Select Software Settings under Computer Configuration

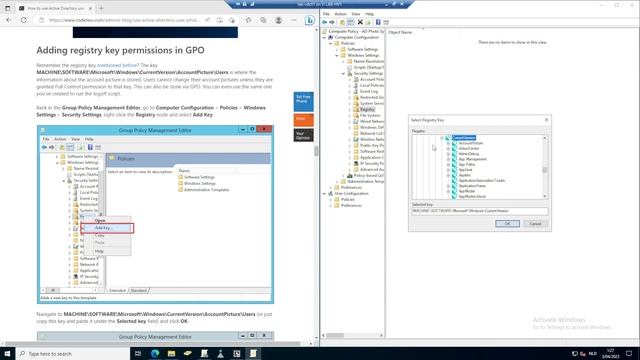click(x=362, y=49)
